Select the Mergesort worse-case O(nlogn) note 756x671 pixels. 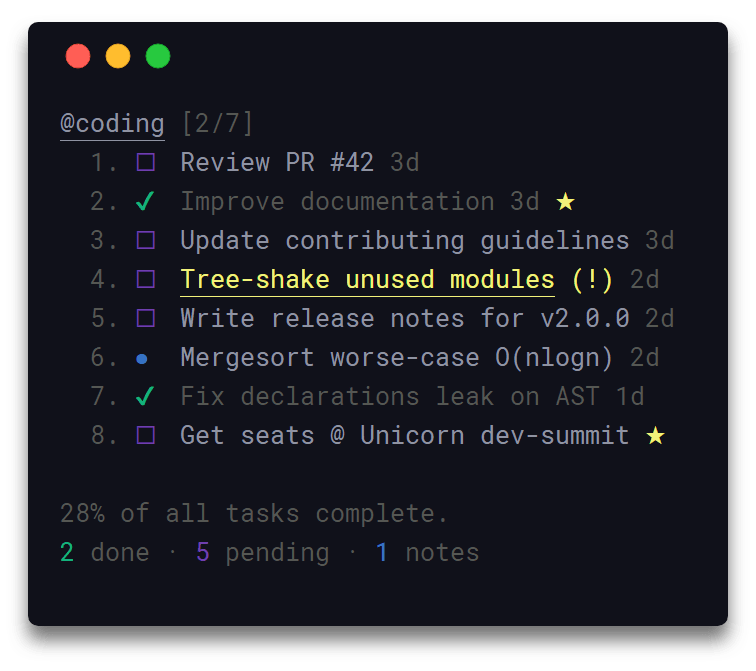coord(396,358)
